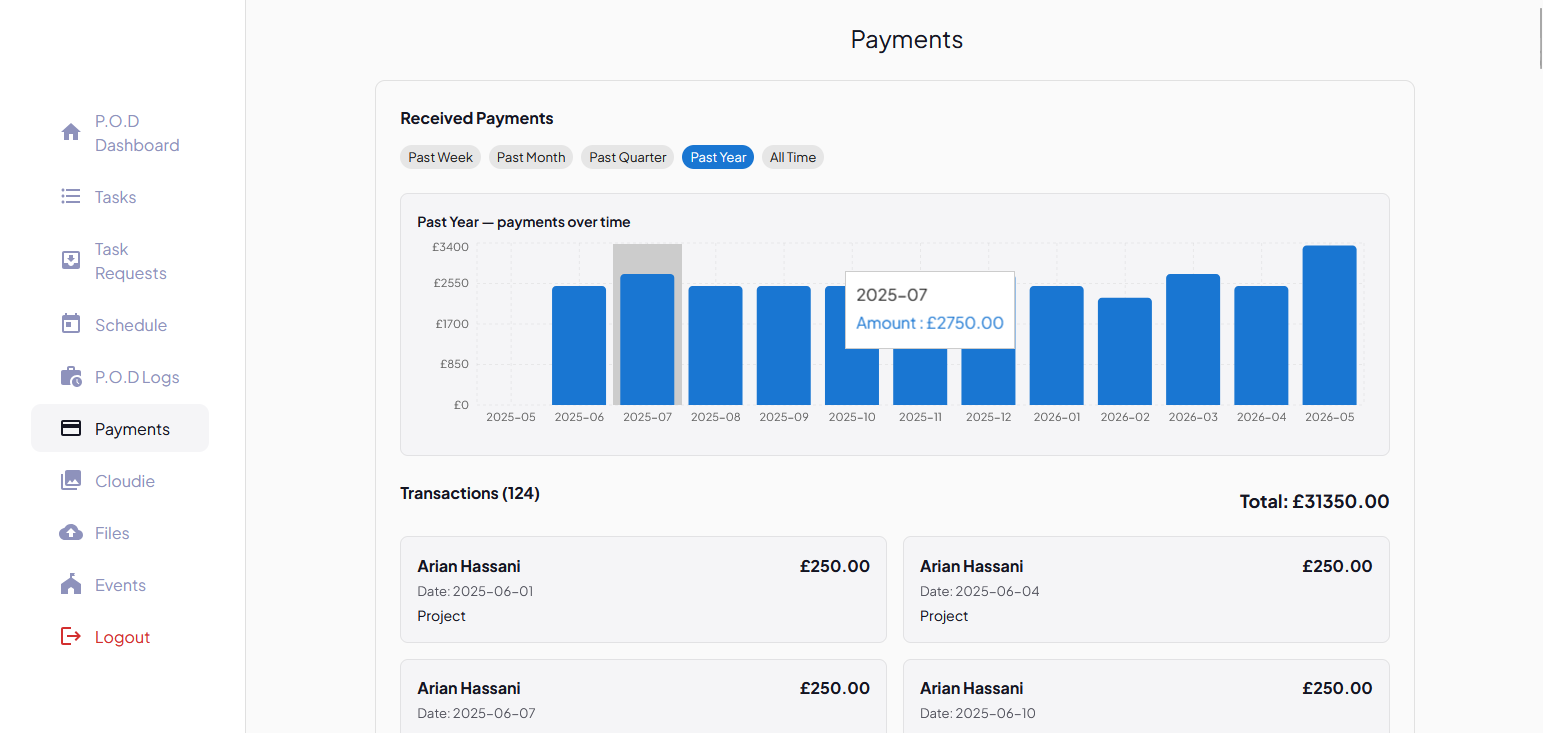The width and height of the screenshot is (1543, 733).
Task: Click the cloud upload icon beside Files
Action: tap(71, 533)
